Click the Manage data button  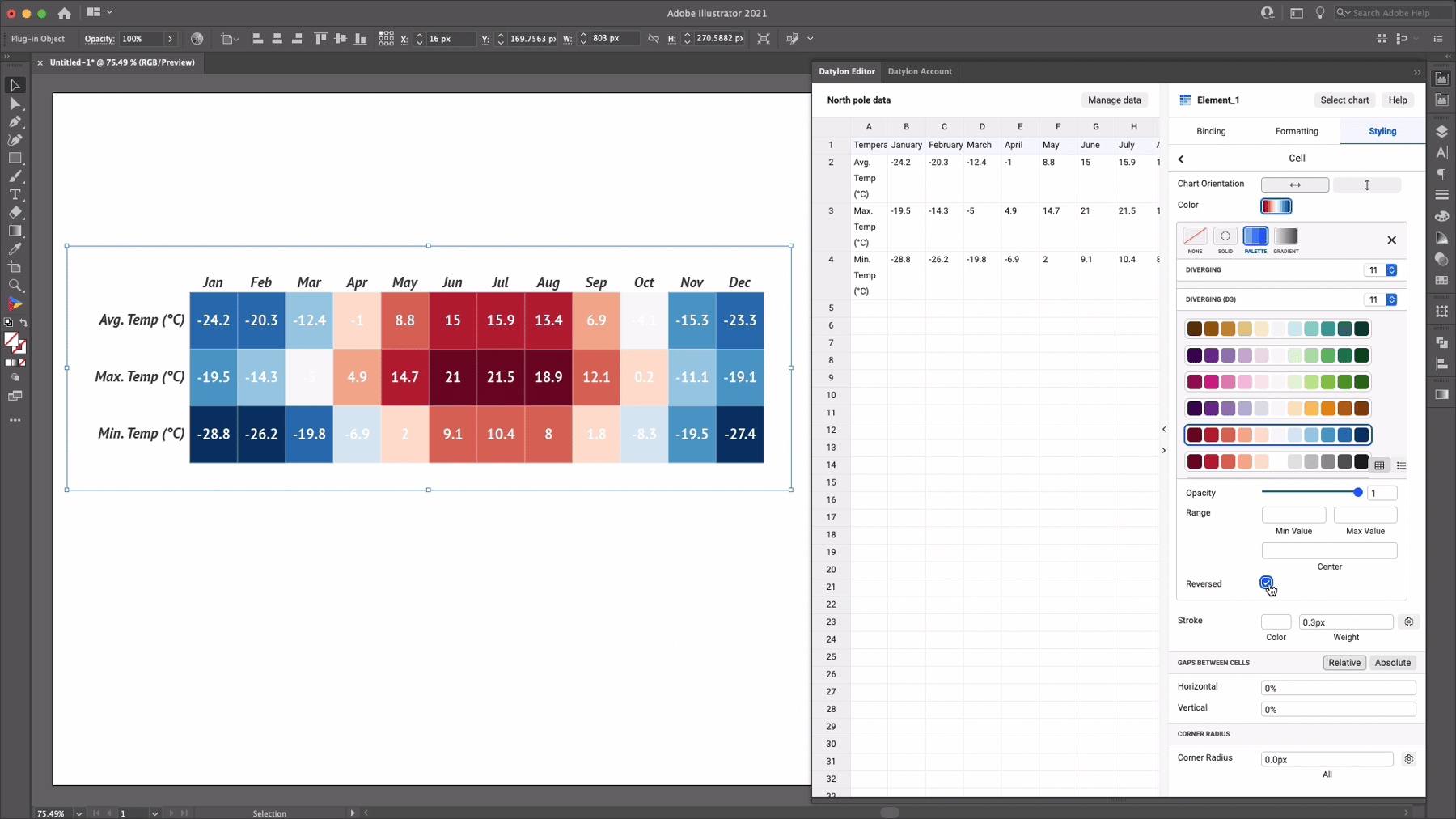coord(1114,100)
